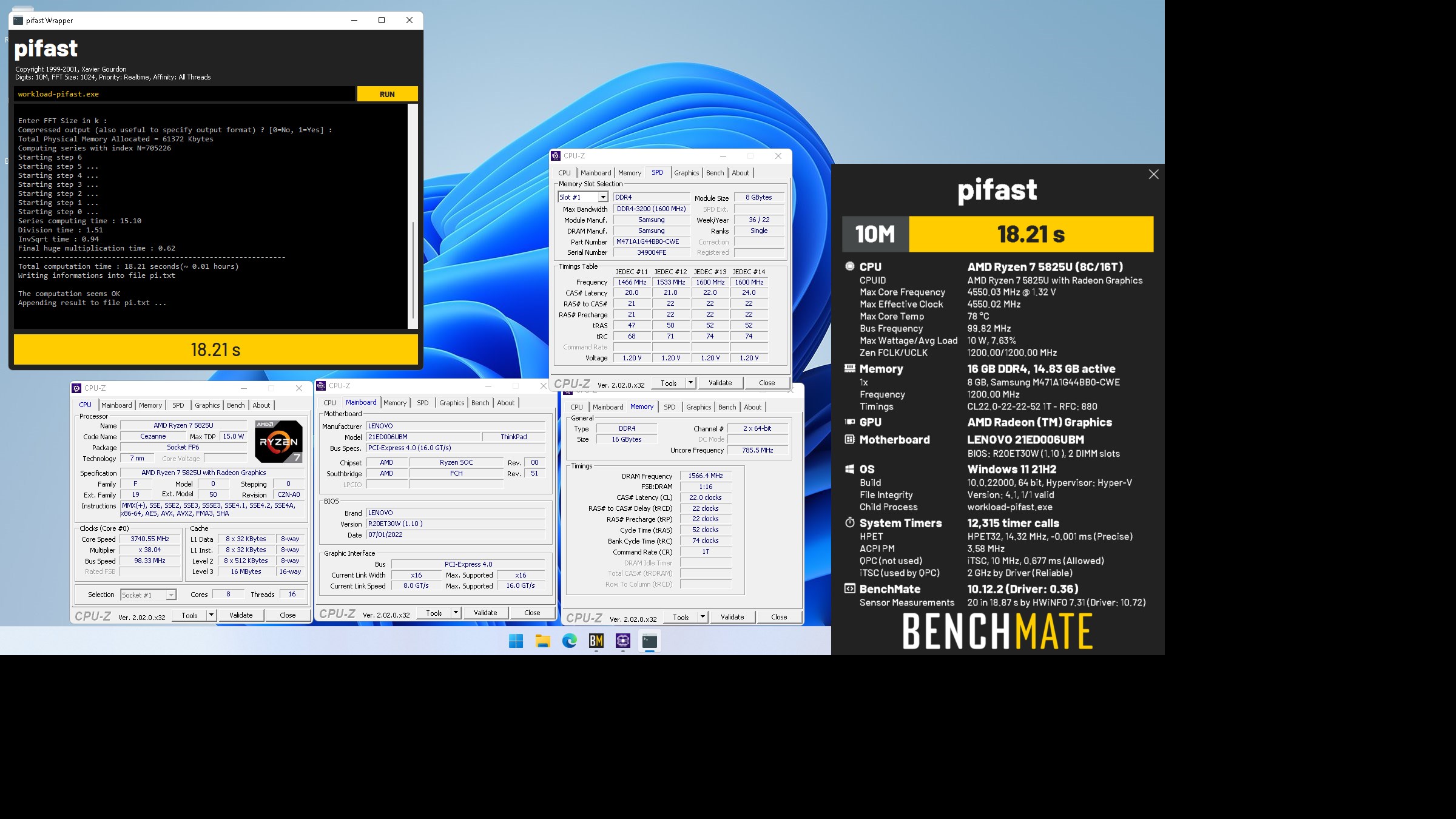Click Windows 11 21H2 text in BenchMate
The height and width of the screenshot is (819, 1456).
[x=1011, y=469]
